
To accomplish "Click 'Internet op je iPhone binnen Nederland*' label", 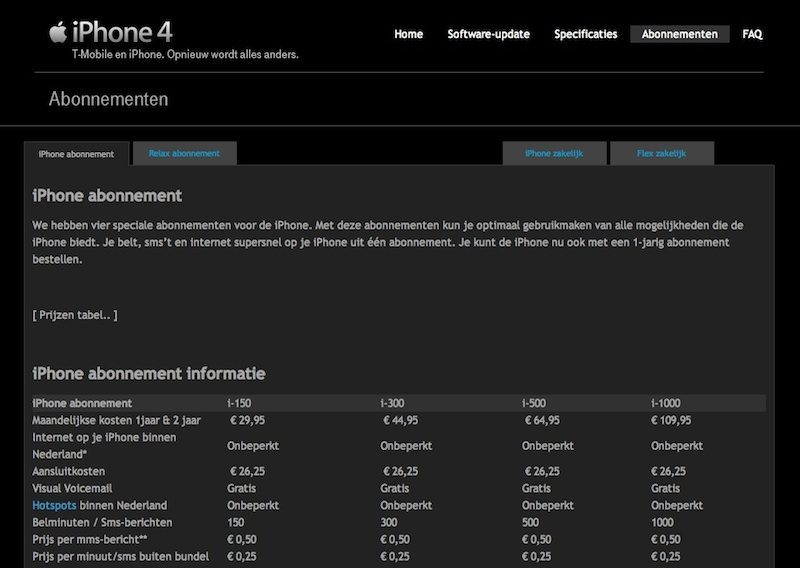I will tap(104, 446).
